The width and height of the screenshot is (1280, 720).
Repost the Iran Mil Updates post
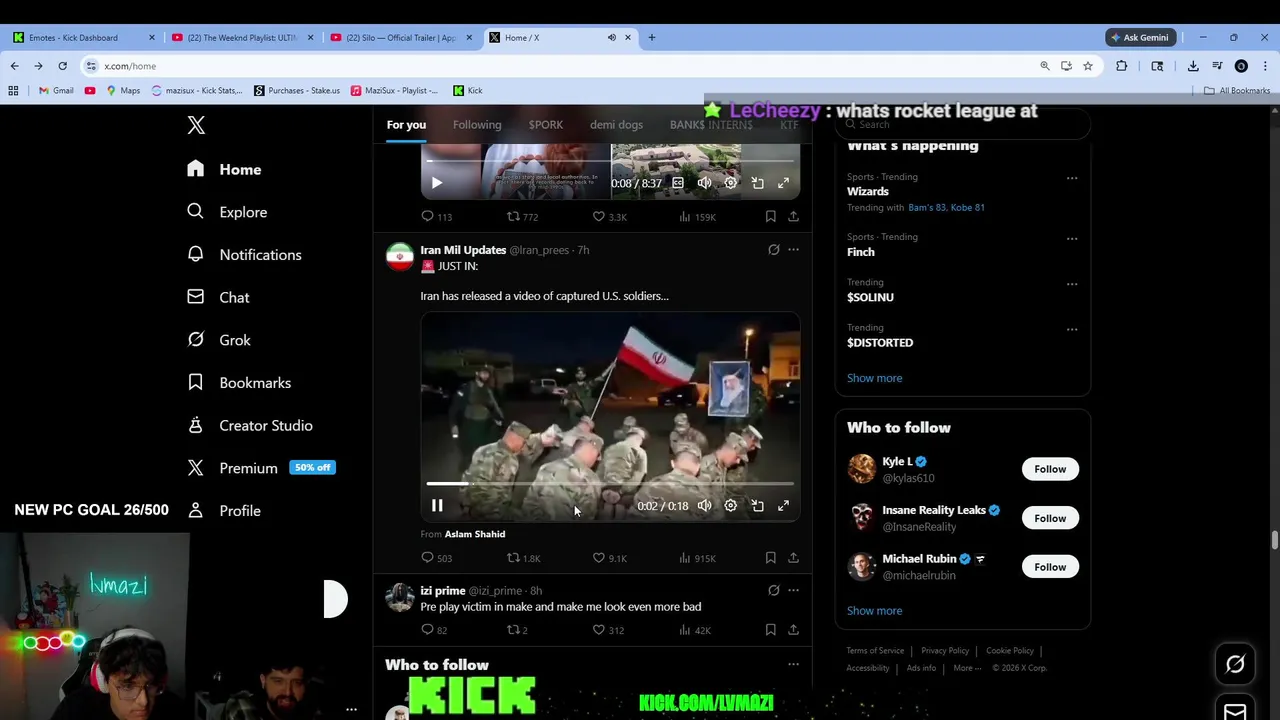click(522, 558)
